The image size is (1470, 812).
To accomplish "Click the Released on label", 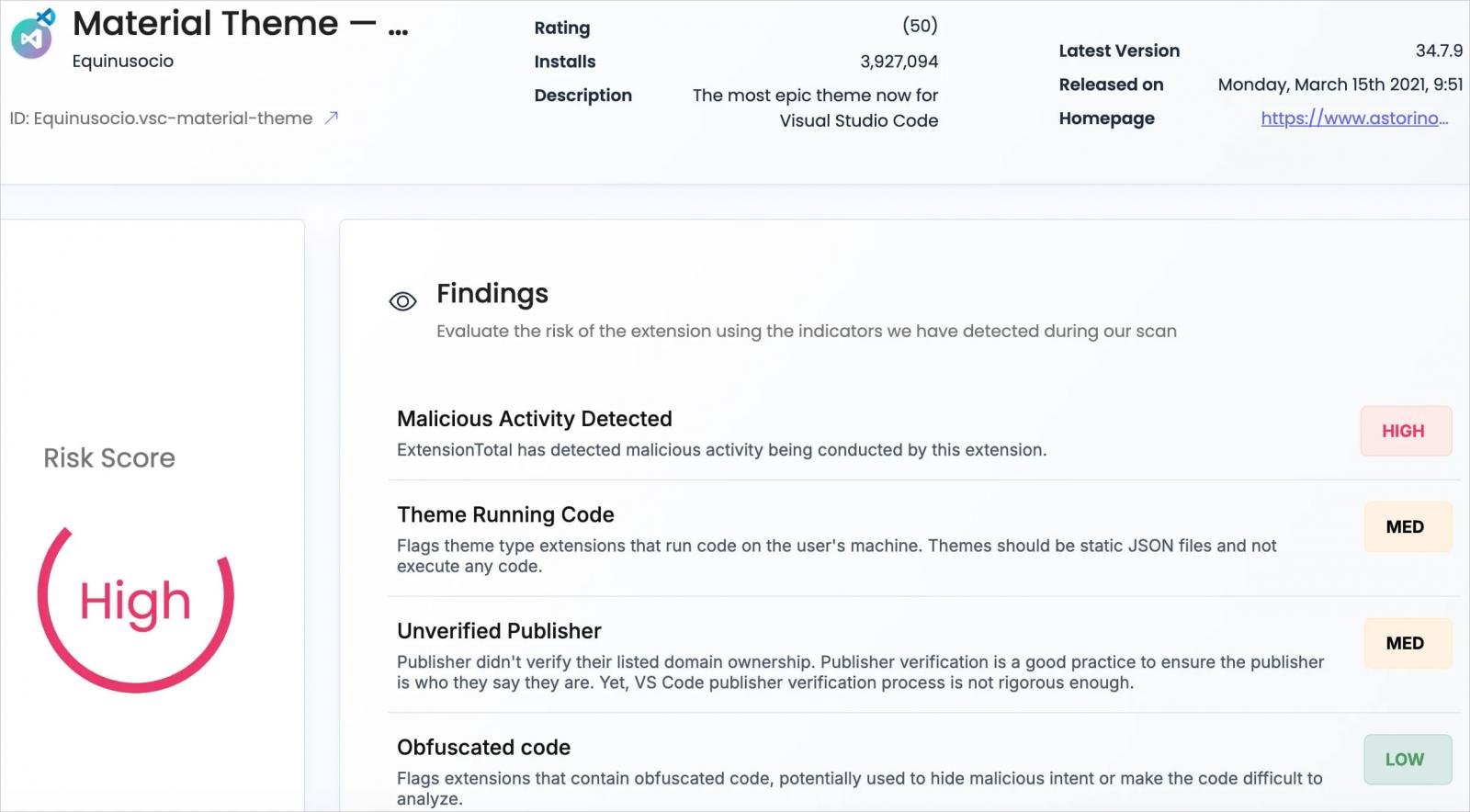I will pyautogui.click(x=1111, y=85).
